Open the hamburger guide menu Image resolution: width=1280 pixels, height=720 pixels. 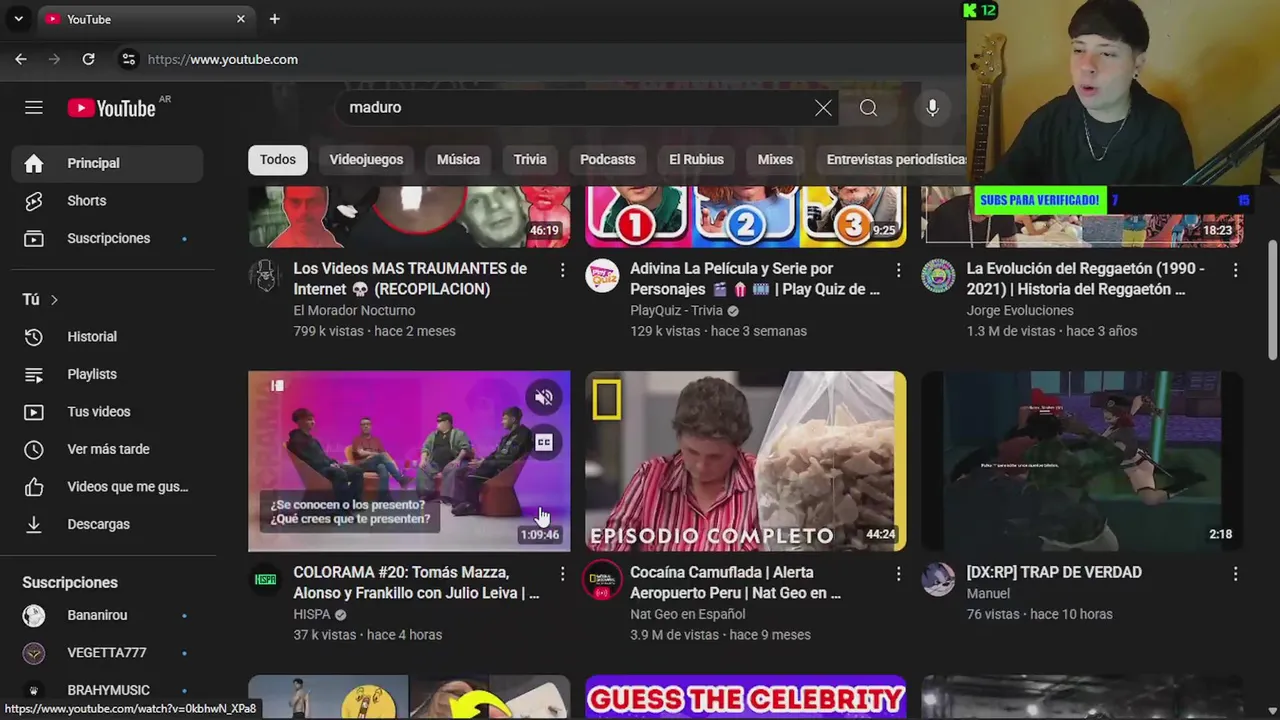coord(34,108)
